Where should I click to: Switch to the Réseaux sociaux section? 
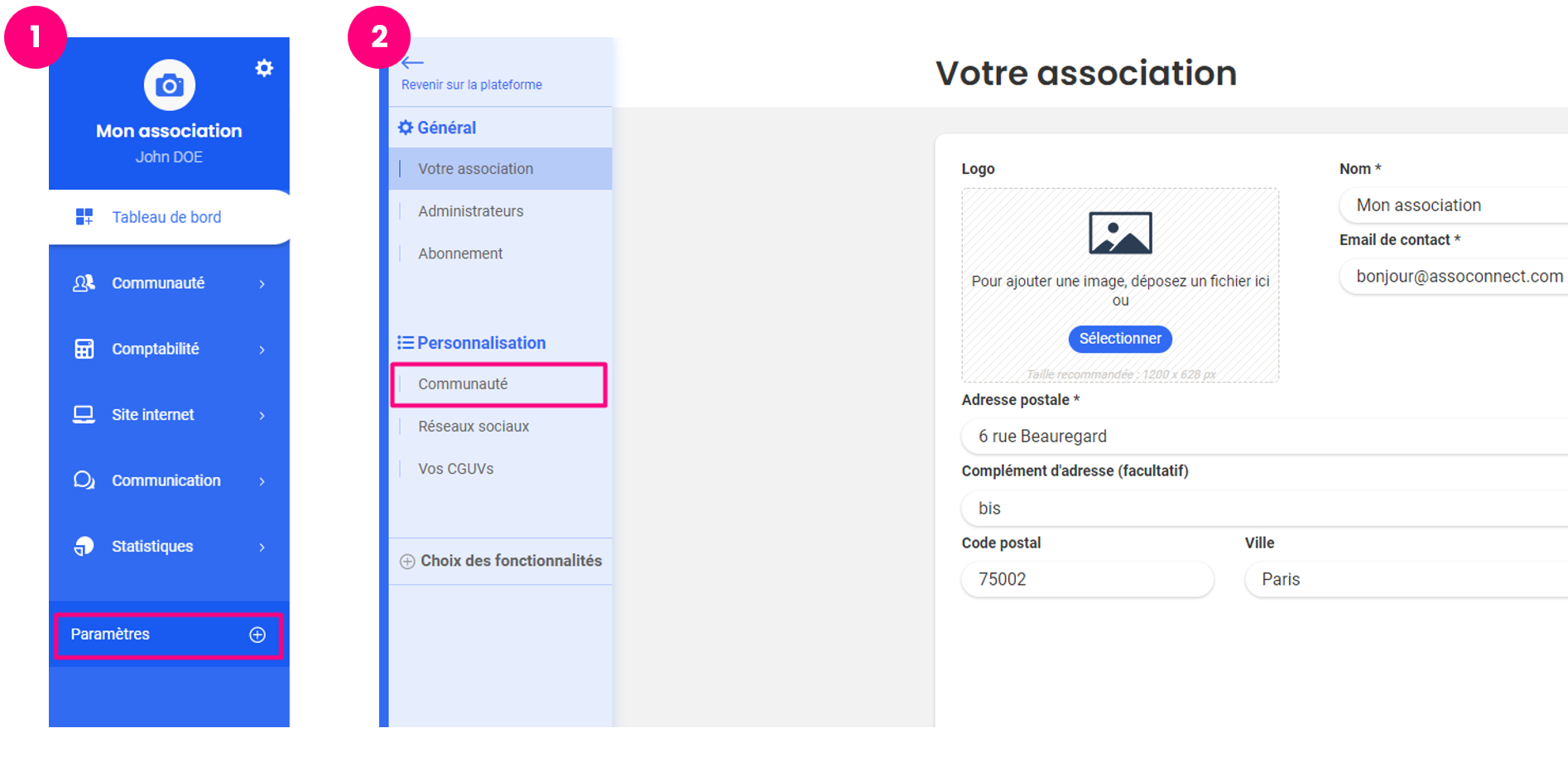[x=474, y=426]
